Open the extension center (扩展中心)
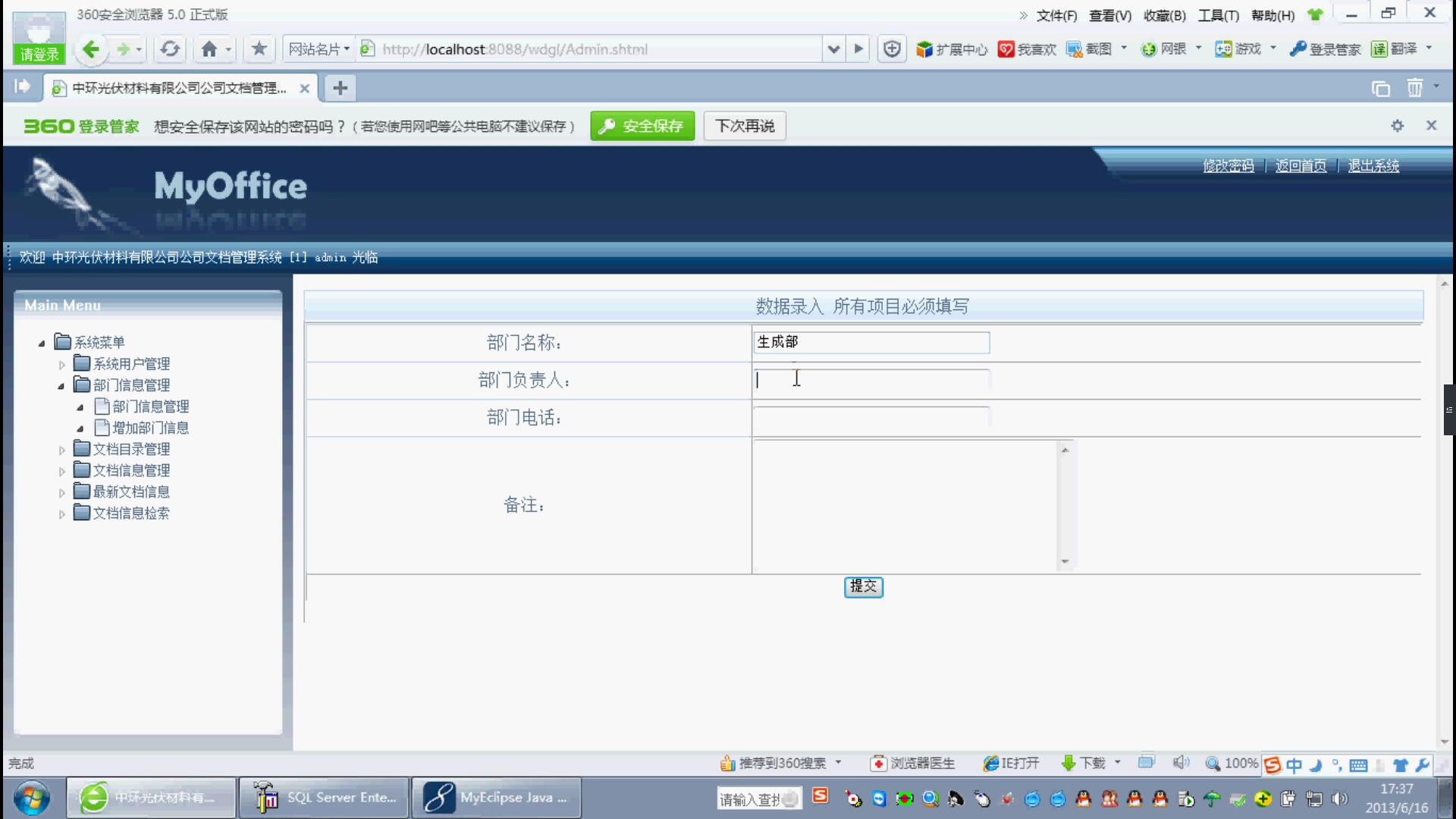 (952, 49)
